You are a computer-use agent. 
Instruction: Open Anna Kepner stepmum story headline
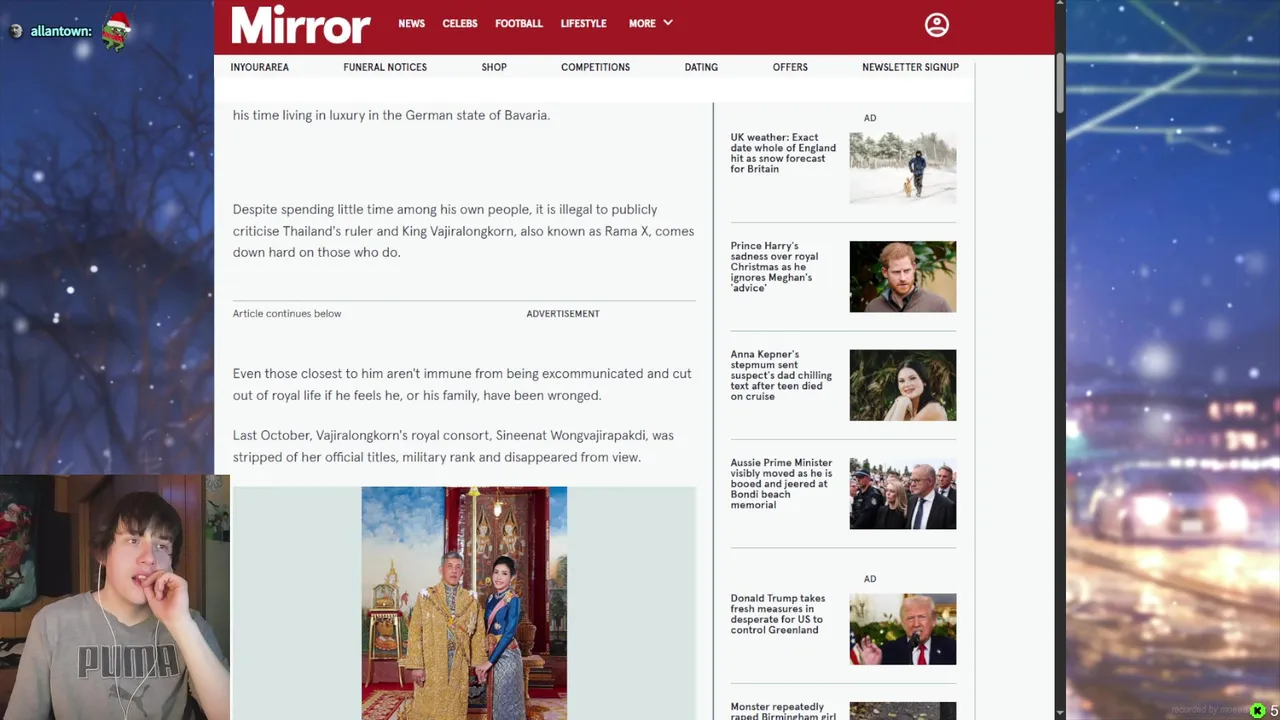pos(781,375)
